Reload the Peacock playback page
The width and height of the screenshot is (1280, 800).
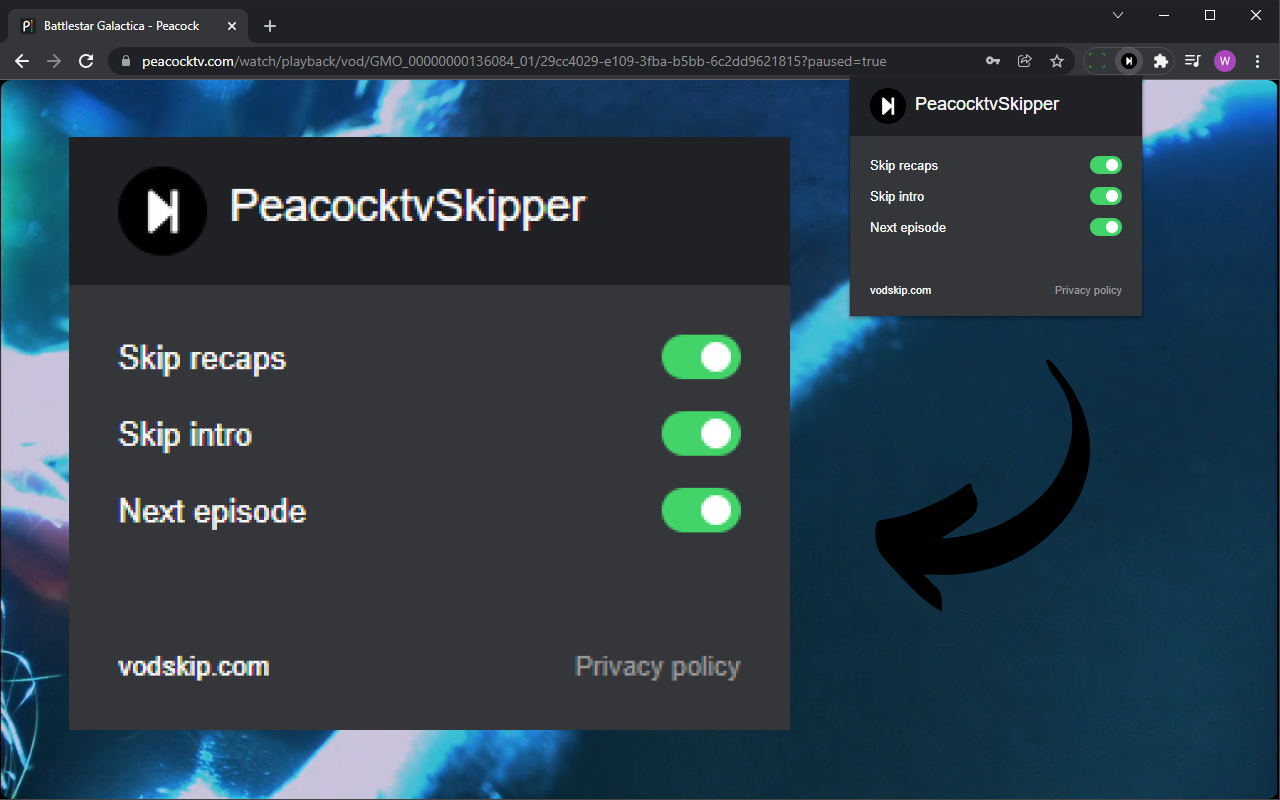(86, 60)
